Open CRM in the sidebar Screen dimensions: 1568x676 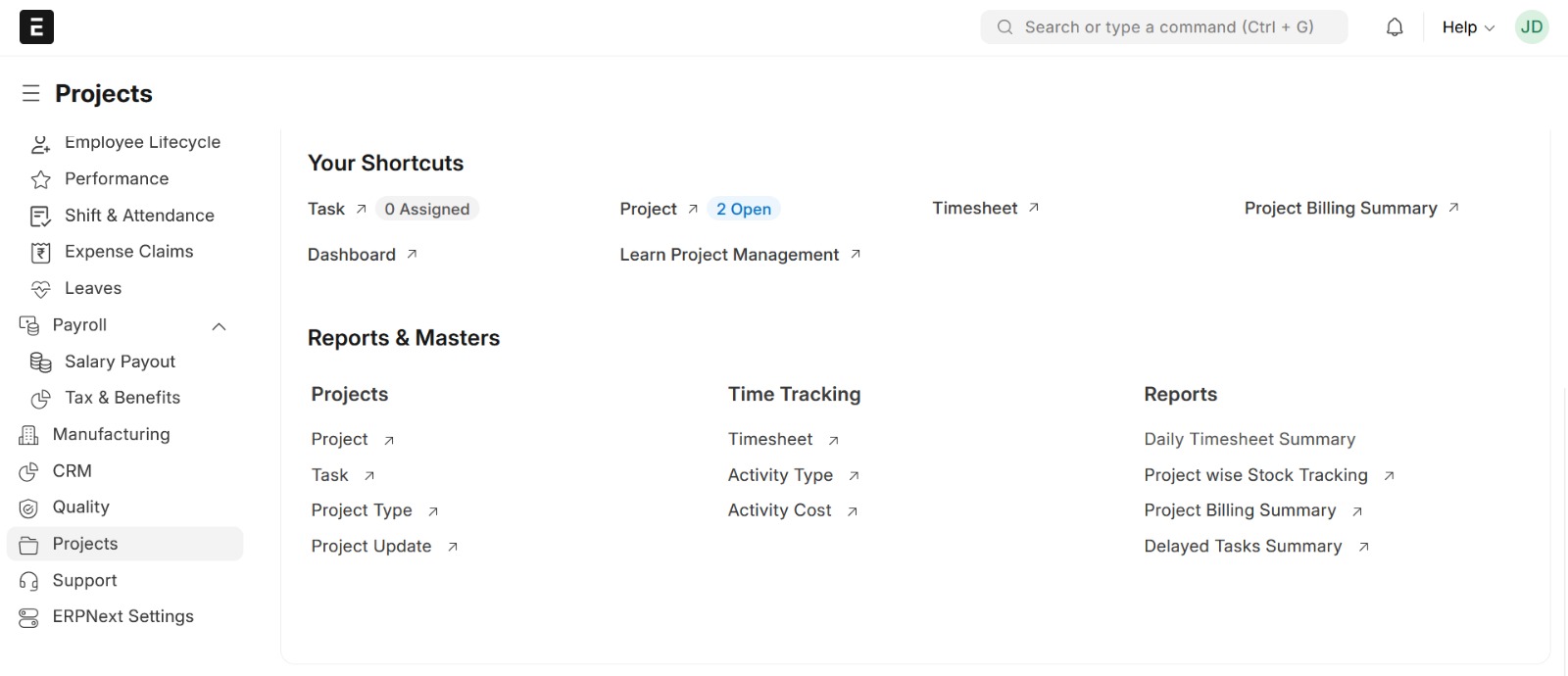(72, 471)
